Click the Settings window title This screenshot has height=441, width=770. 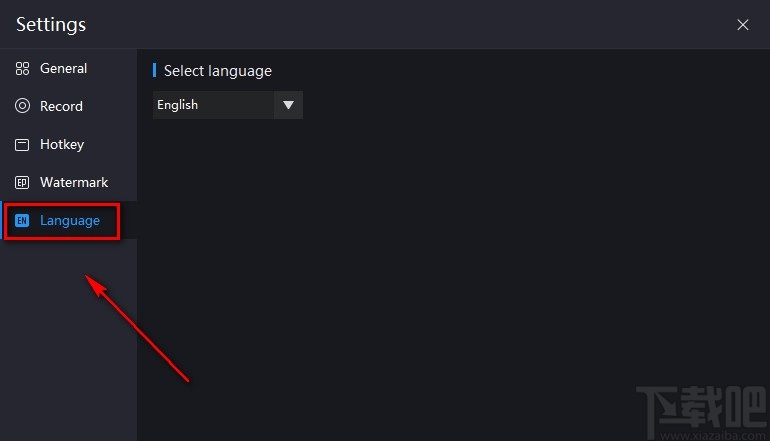coord(51,25)
